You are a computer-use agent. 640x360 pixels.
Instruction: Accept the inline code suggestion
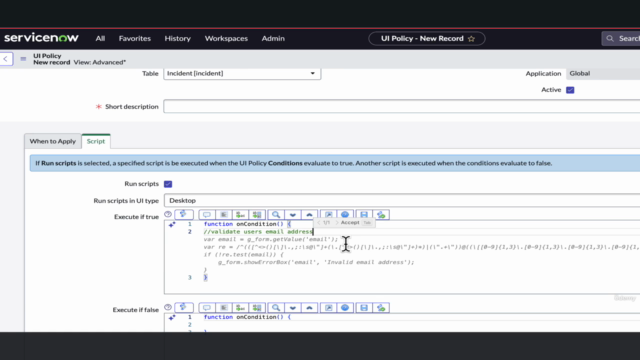pyautogui.click(x=350, y=222)
